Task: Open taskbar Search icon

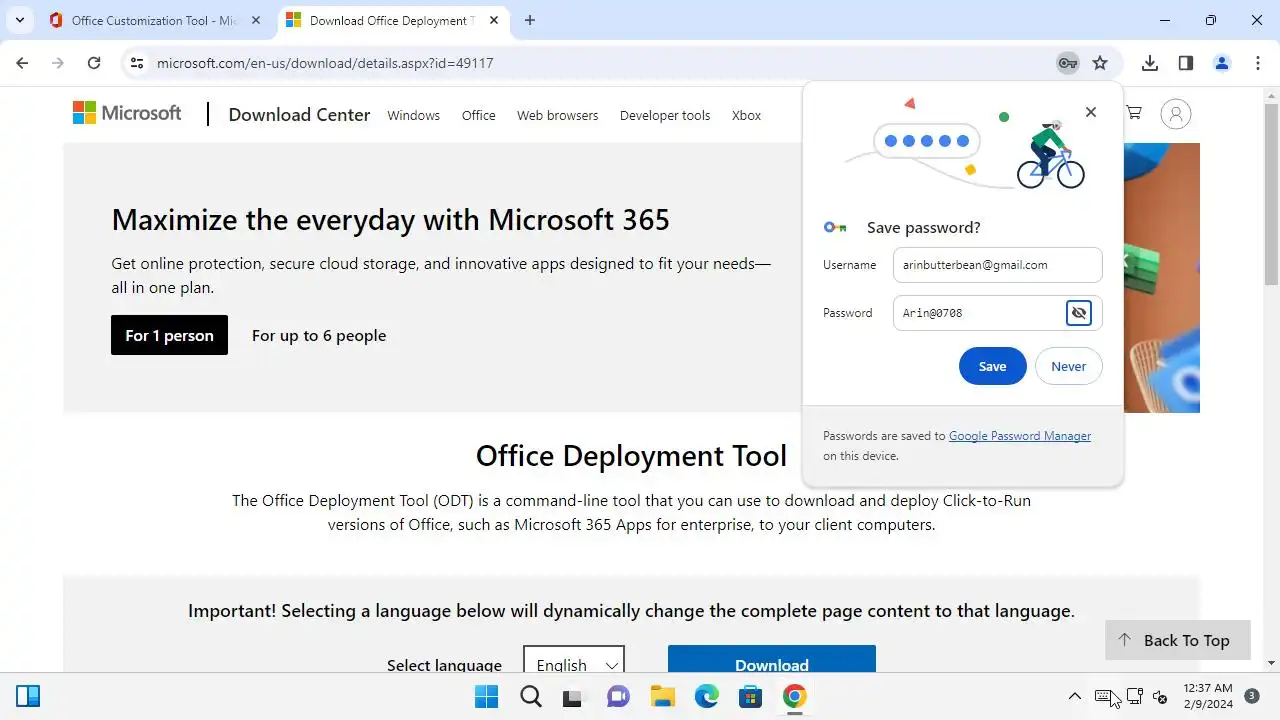Action: 531,697
